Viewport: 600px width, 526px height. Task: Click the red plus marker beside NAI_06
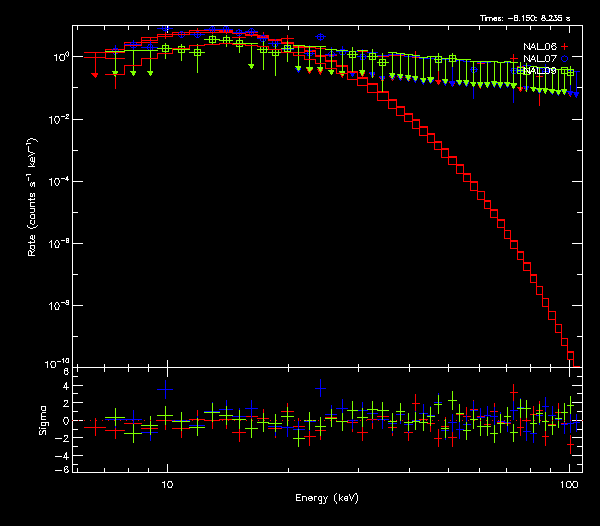[x=565, y=47]
